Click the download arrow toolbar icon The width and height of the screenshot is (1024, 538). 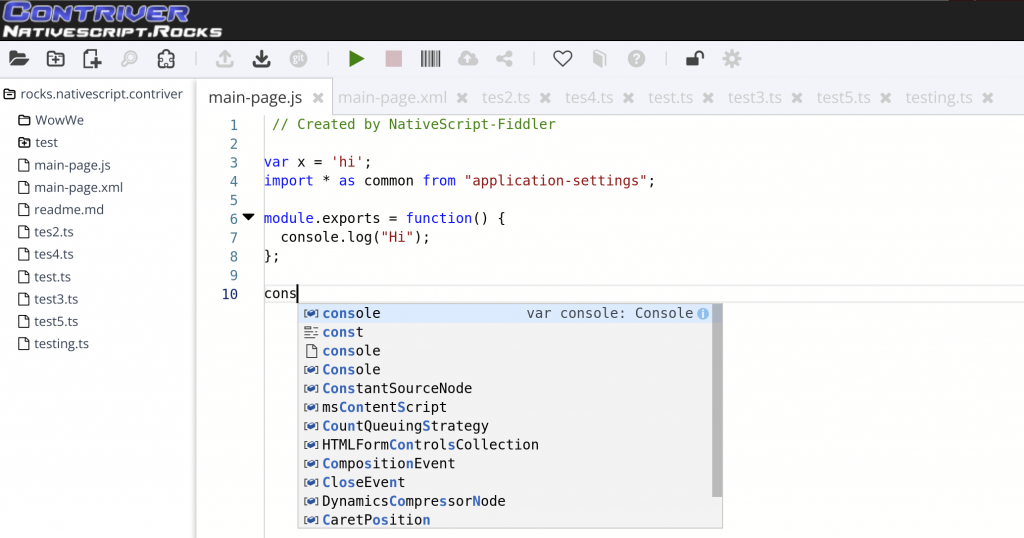261,59
